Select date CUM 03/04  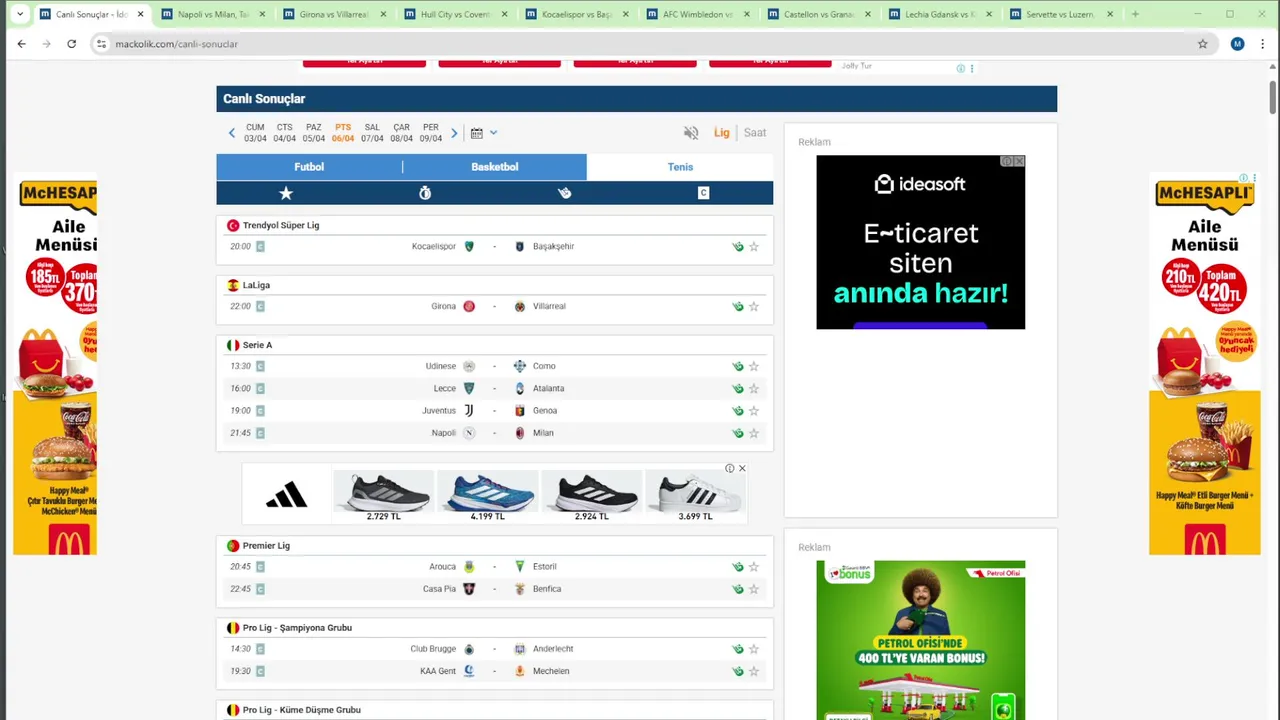[x=255, y=133]
